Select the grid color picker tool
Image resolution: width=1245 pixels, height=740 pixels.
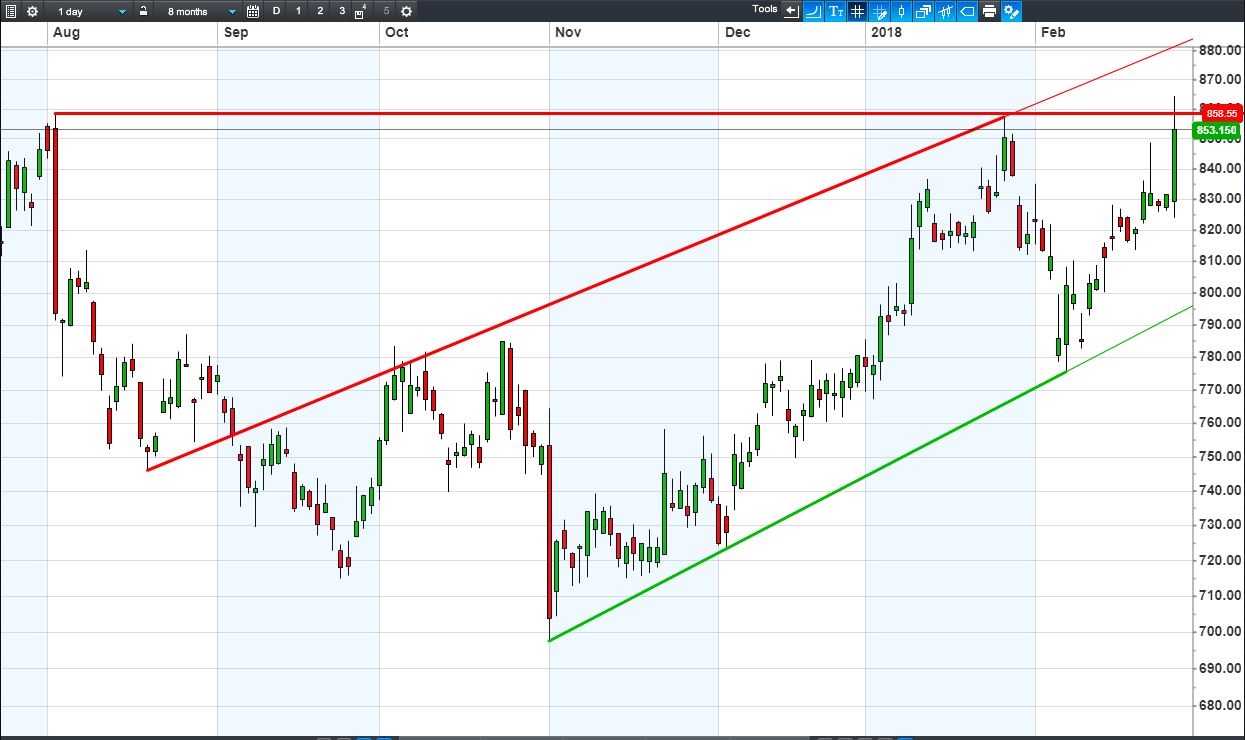coord(880,11)
